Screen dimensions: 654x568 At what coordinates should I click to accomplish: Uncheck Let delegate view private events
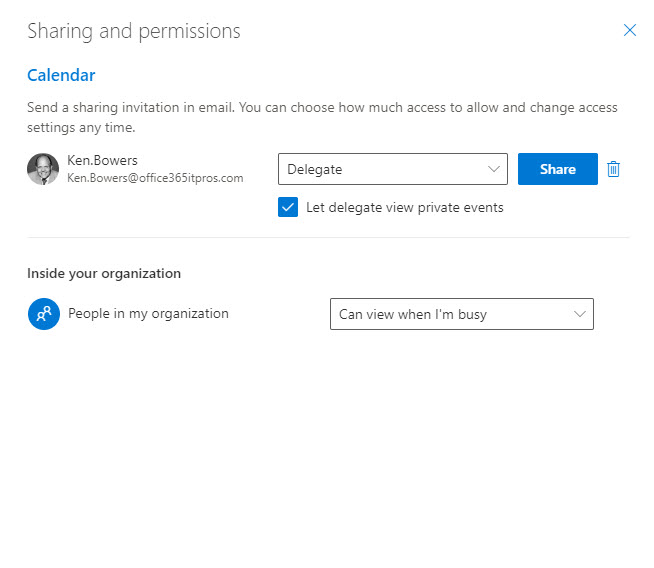click(288, 207)
